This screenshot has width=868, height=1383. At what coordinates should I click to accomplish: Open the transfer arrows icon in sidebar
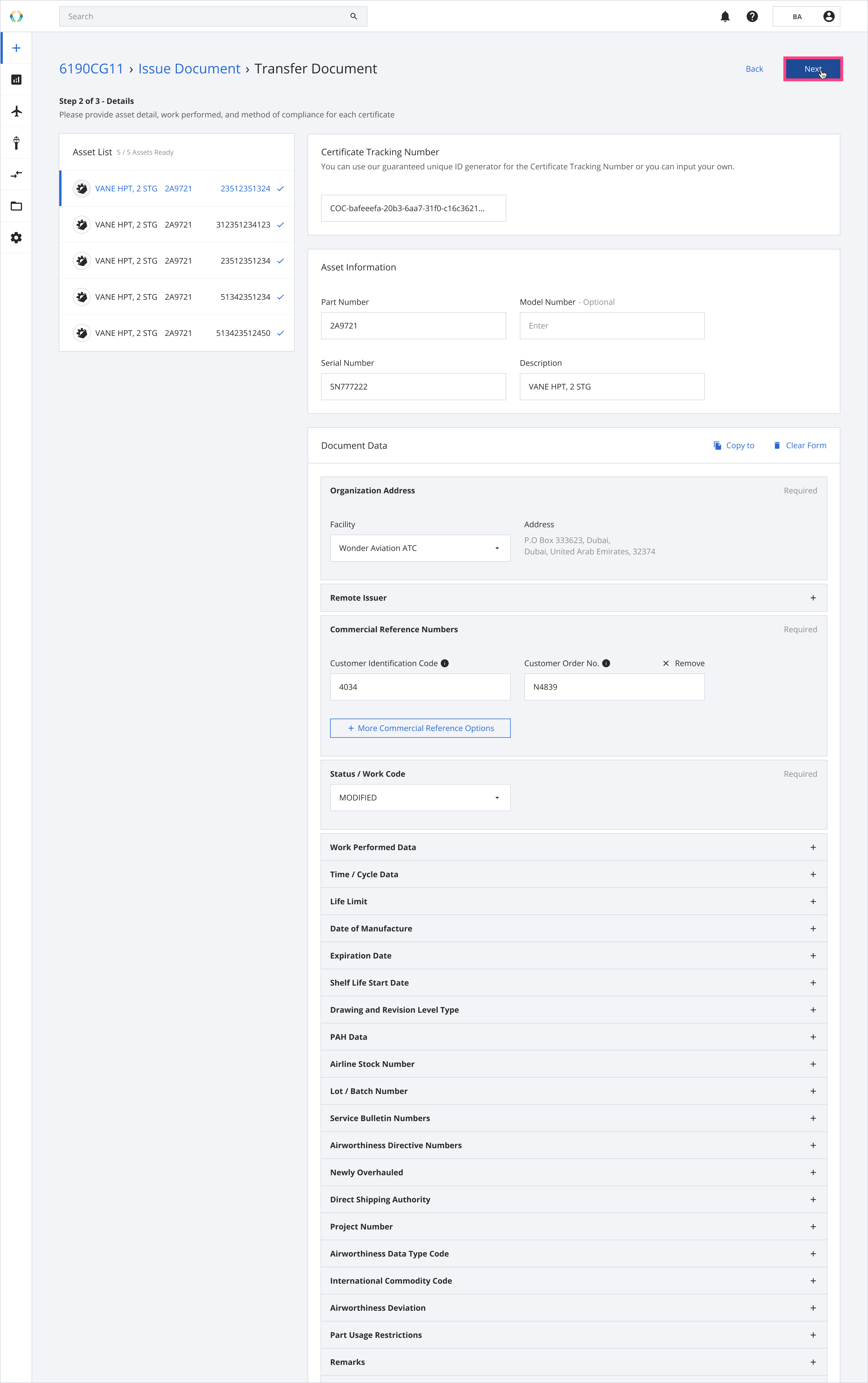point(16,174)
